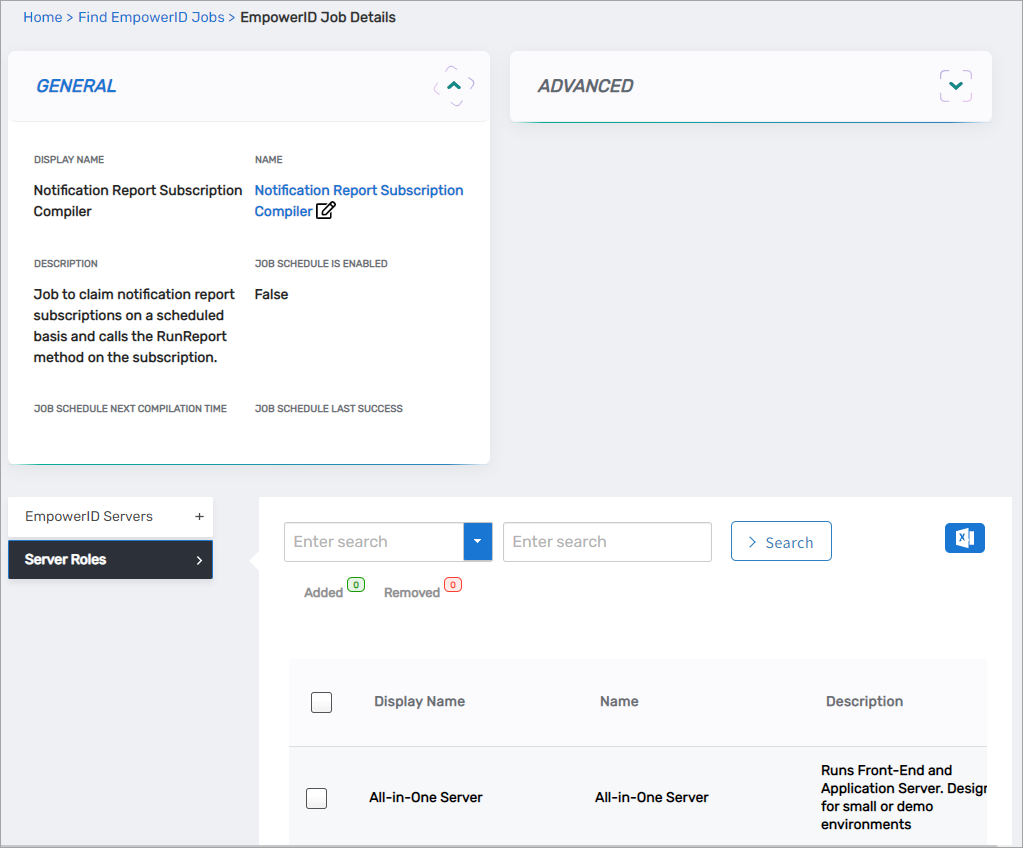Click the second Enter search text field

(607, 541)
